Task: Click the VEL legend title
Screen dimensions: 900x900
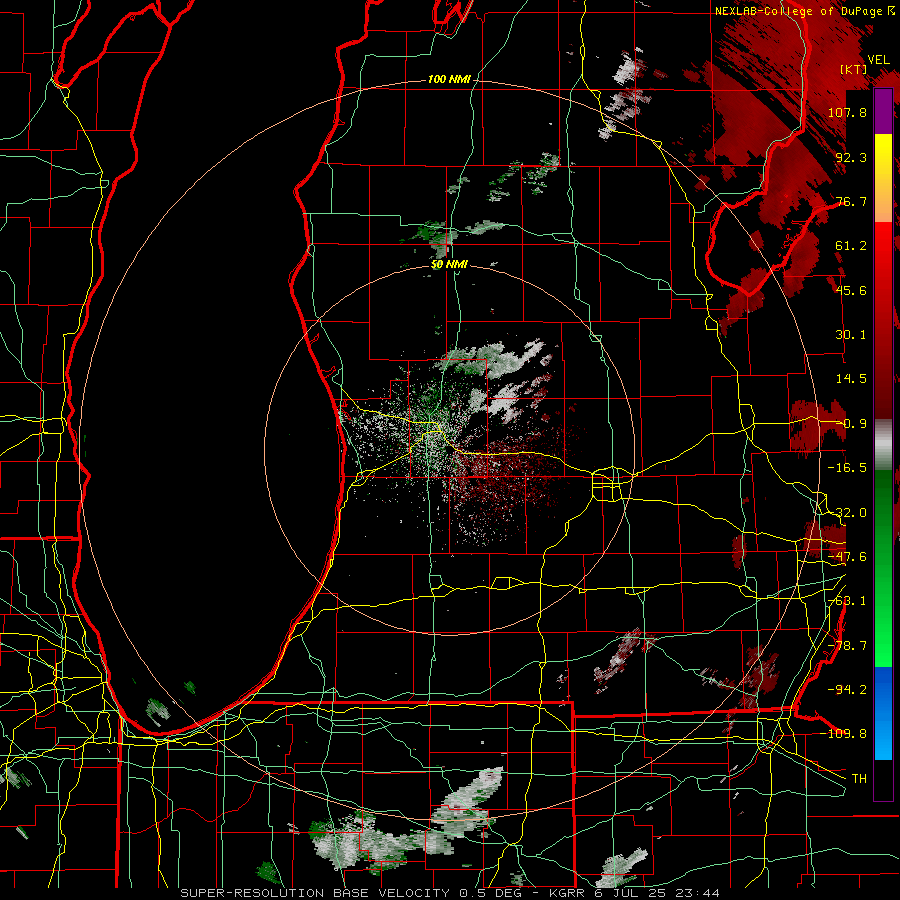Action: click(878, 60)
